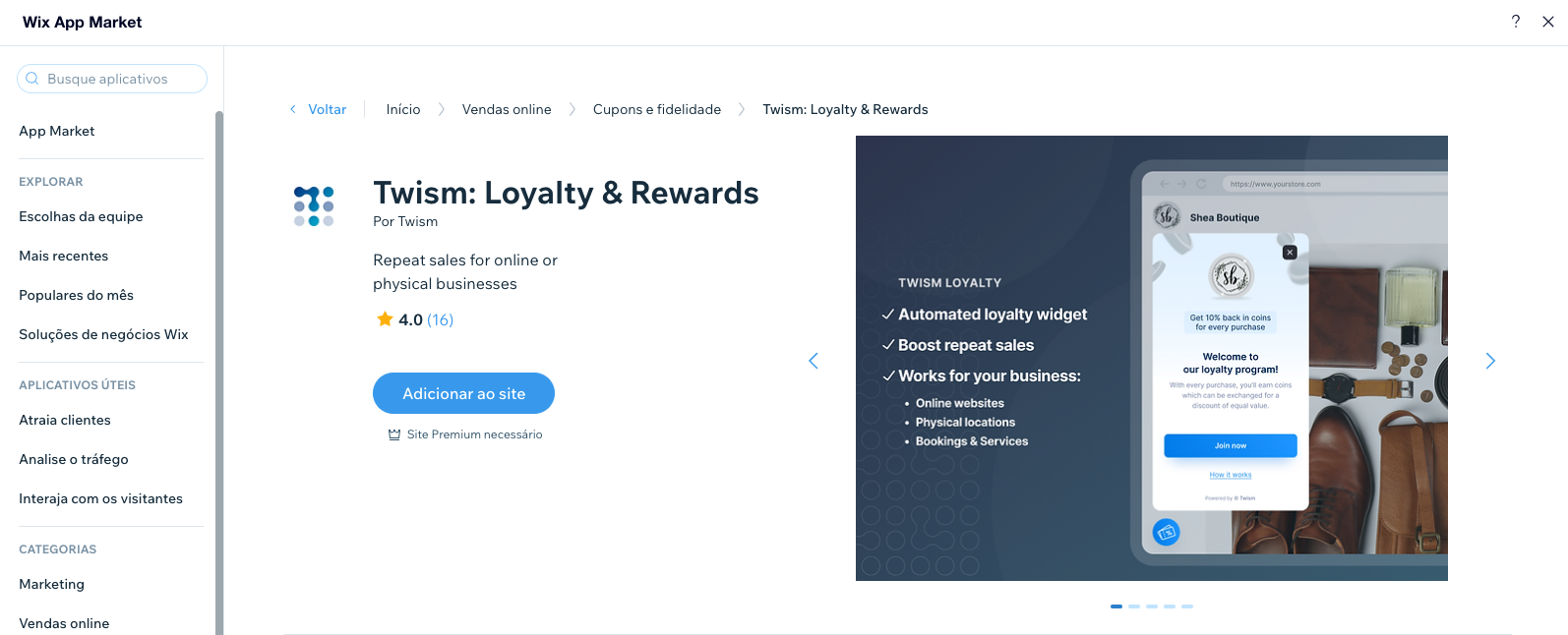Open Vendas online breadcrumb
Image resolution: width=1568 pixels, height=635 pixels.
(507, 109)
